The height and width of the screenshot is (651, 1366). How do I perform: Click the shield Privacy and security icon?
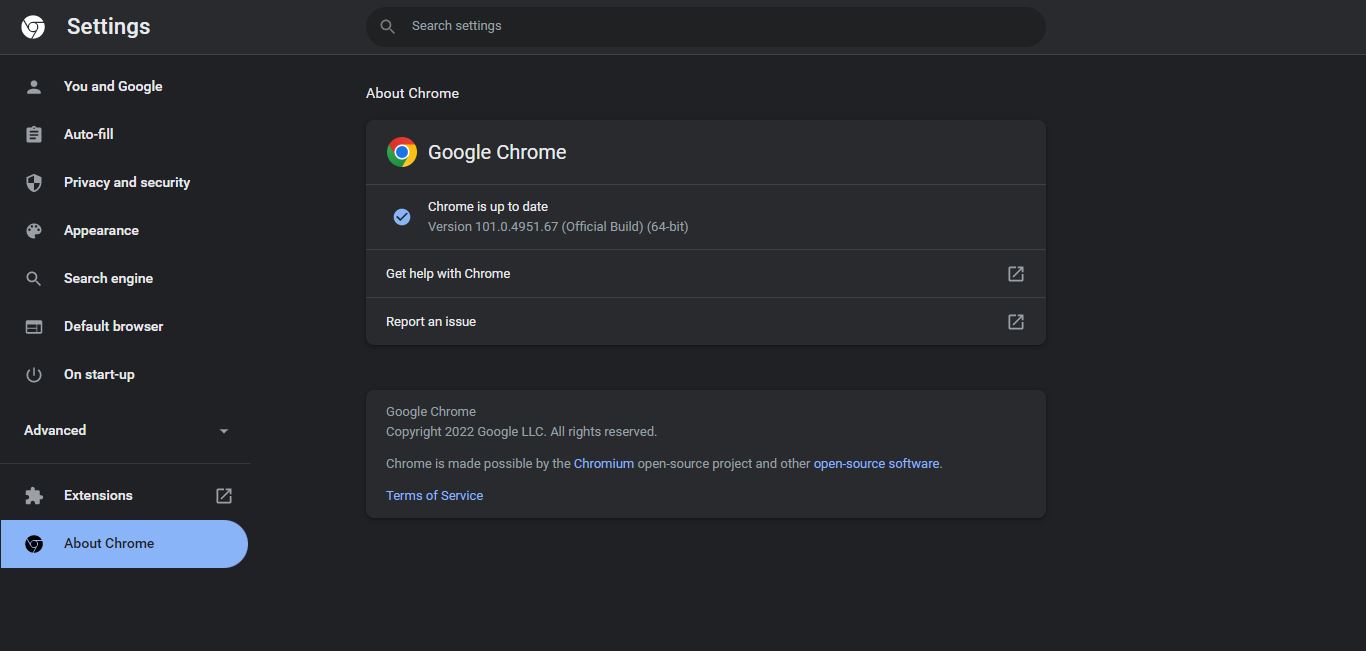pos(34,183)
